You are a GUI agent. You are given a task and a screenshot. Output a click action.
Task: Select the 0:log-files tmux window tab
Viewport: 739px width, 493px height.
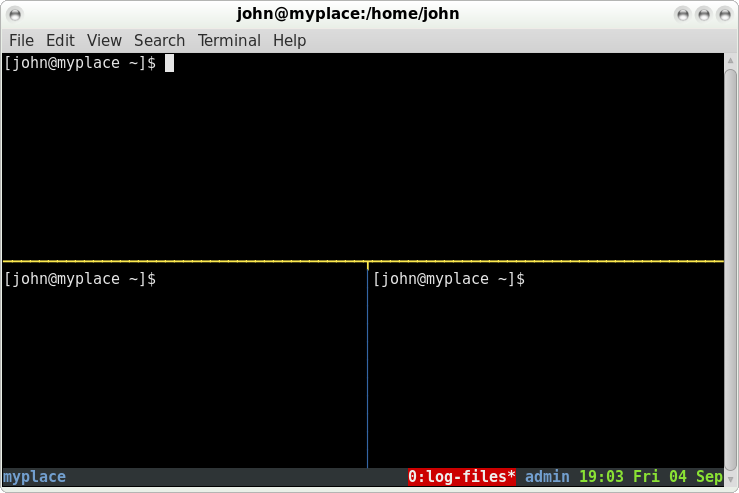(461, 477)
